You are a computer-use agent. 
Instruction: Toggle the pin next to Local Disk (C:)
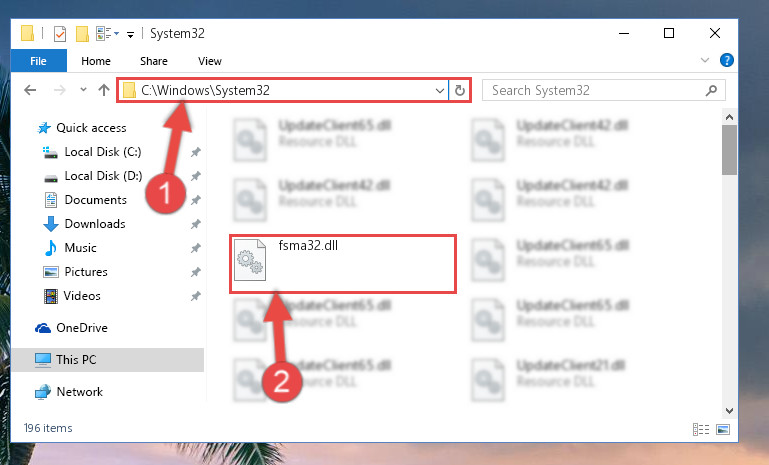pos(195,152)
